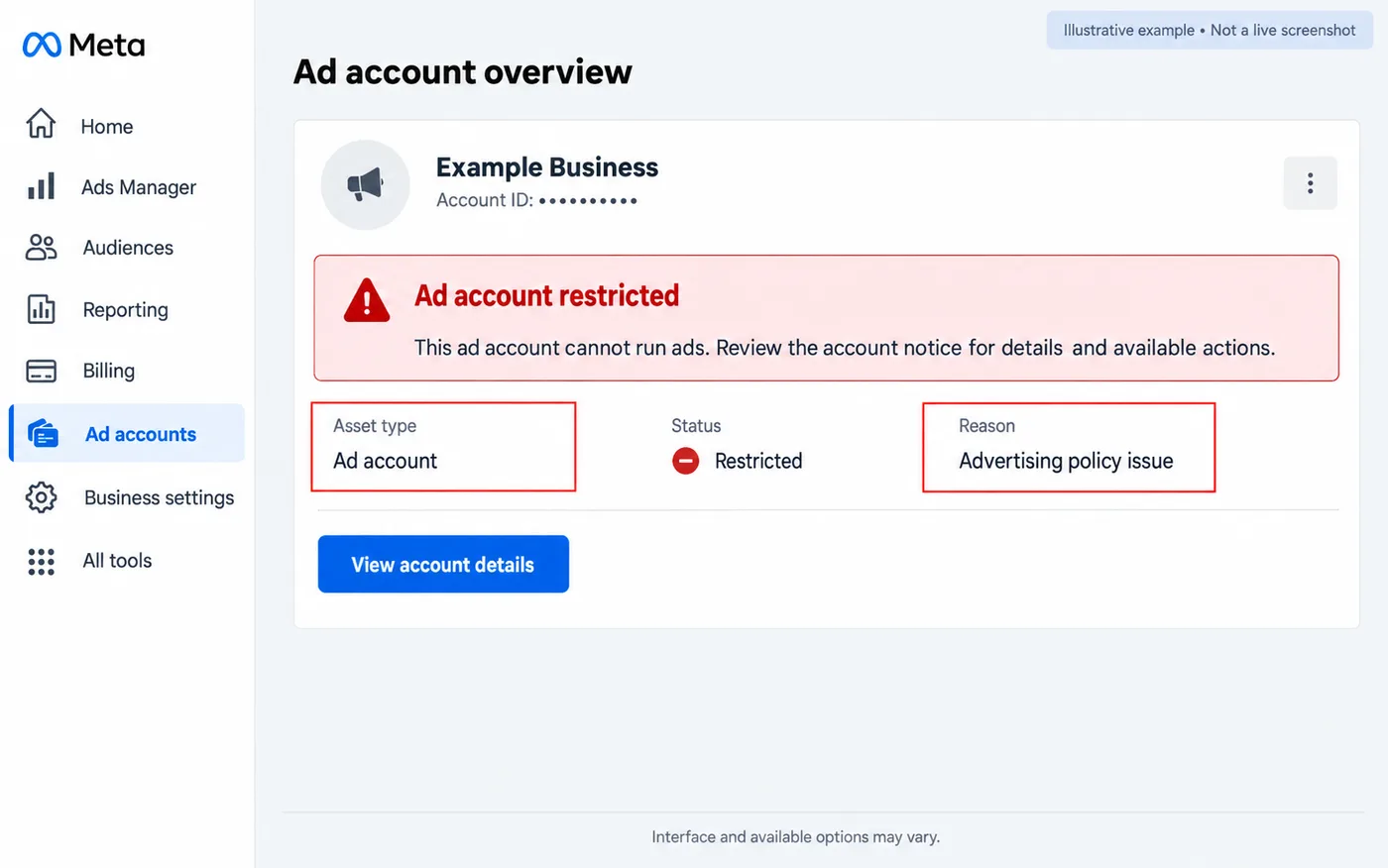Click the Audiences people icon
Viewport: 1388px width, 868px height.
[41, 247]
